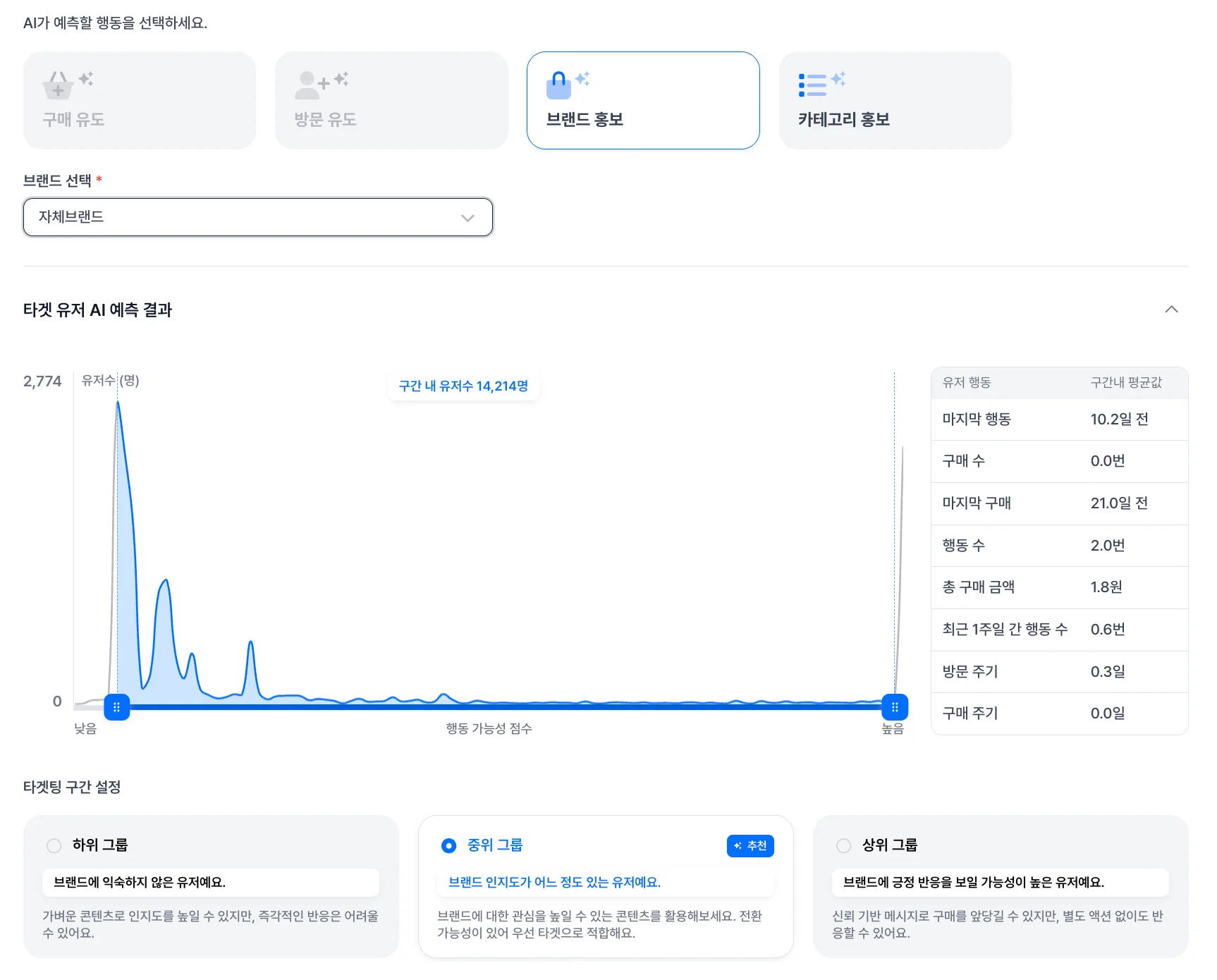Click the 브랜드 홍보 shopping bag icon
This screenshot has width=1217, height=980.
(x=558, y=86)
